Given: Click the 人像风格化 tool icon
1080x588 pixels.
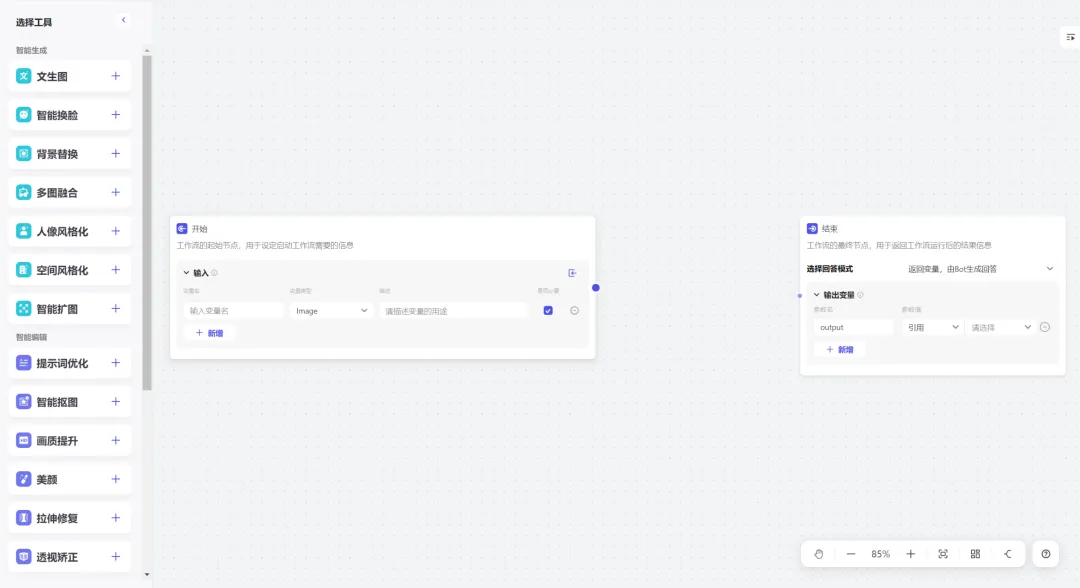Looking at the screenshot, I should coord(23,231).
